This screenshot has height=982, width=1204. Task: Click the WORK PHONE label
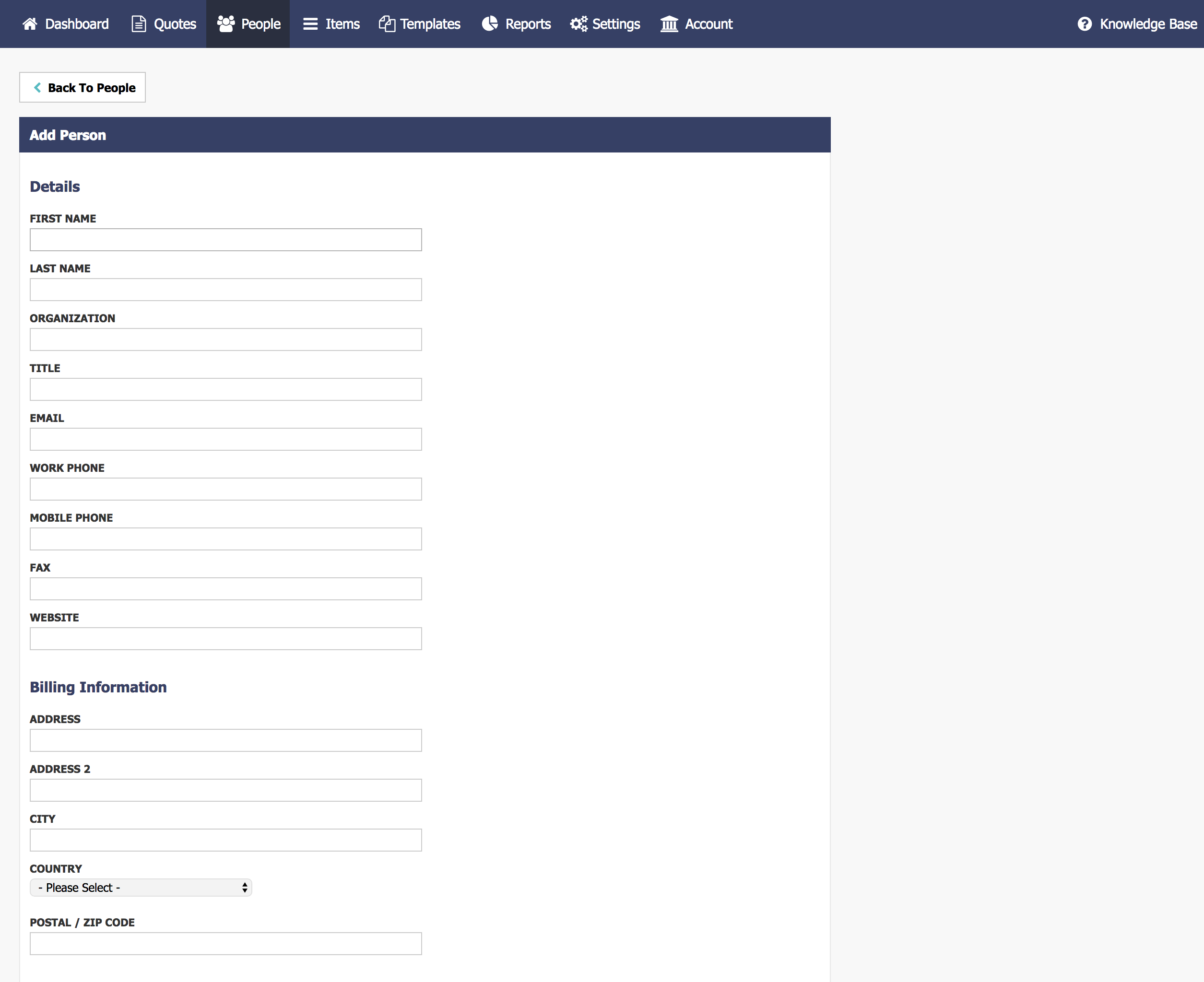pyautogui.click(x=67, y=468)
